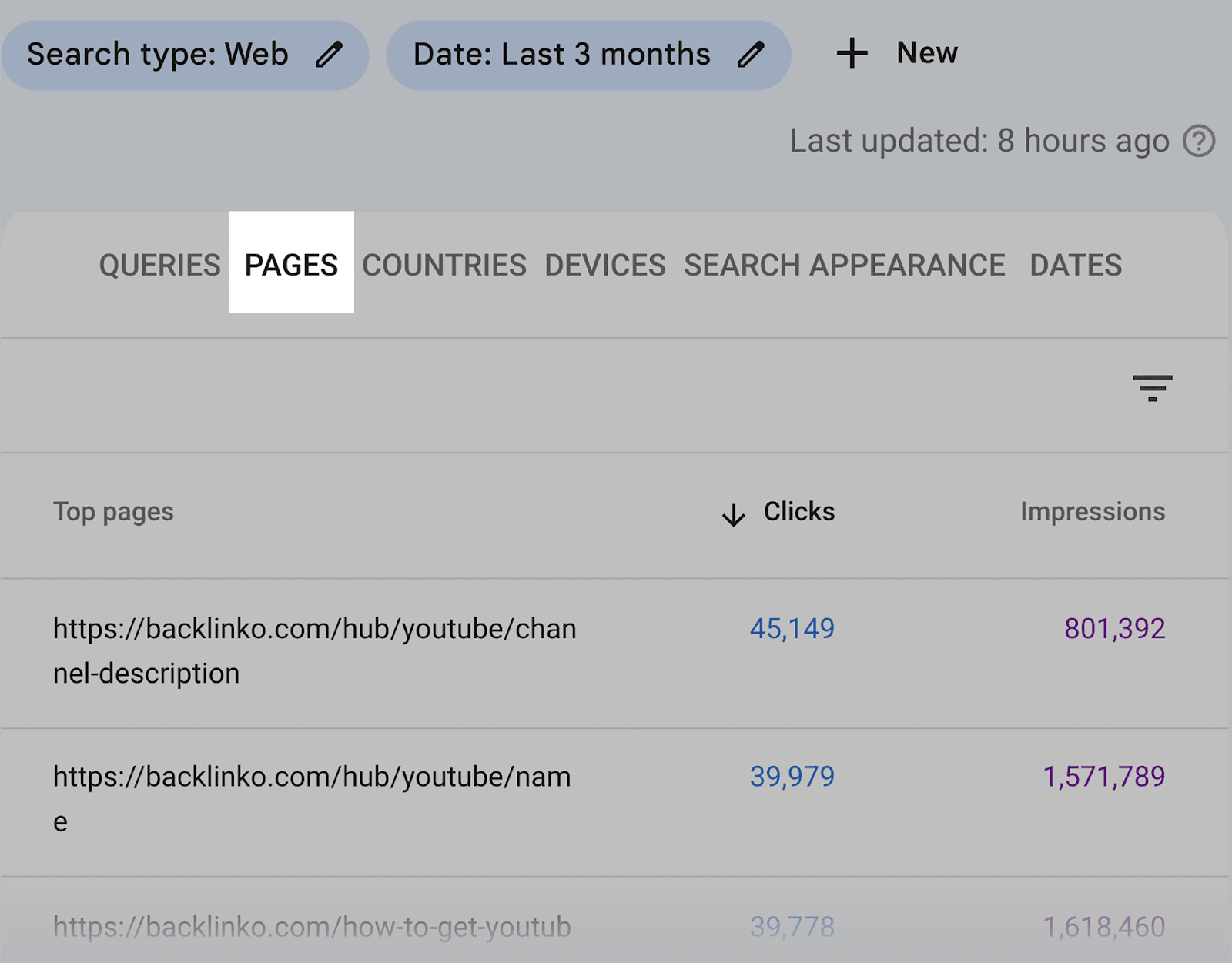Click pencil icon on Date filter
This screenshot has width=1232, height=963.
click(751, 55)
